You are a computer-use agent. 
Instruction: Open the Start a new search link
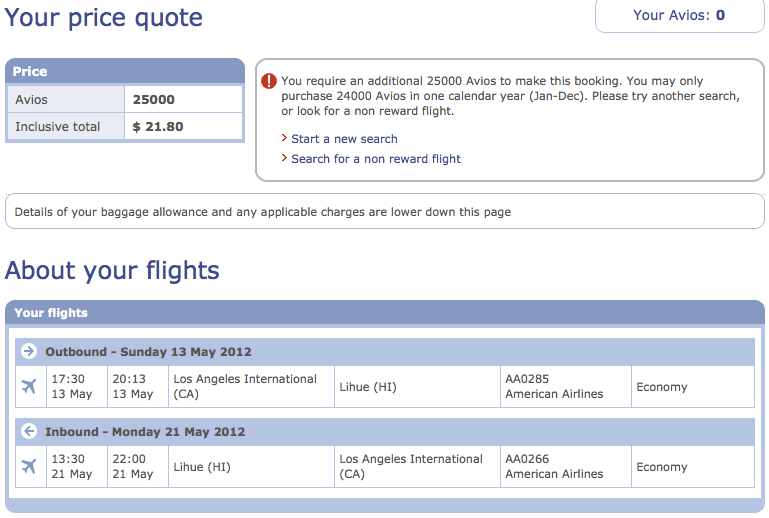(x=344, y=139)
